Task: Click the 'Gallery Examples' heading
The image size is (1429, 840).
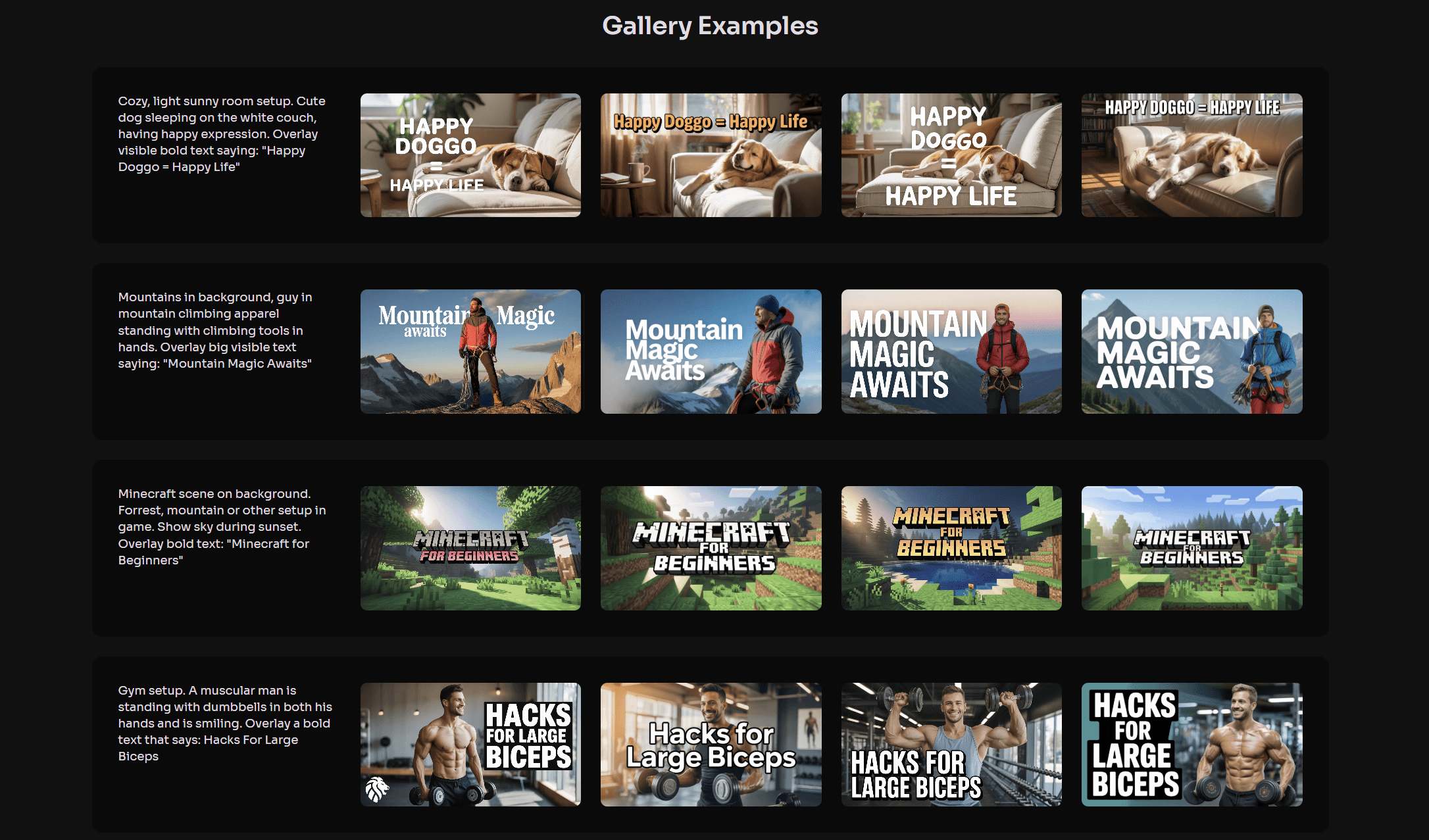Action: (x=711, y=26)
